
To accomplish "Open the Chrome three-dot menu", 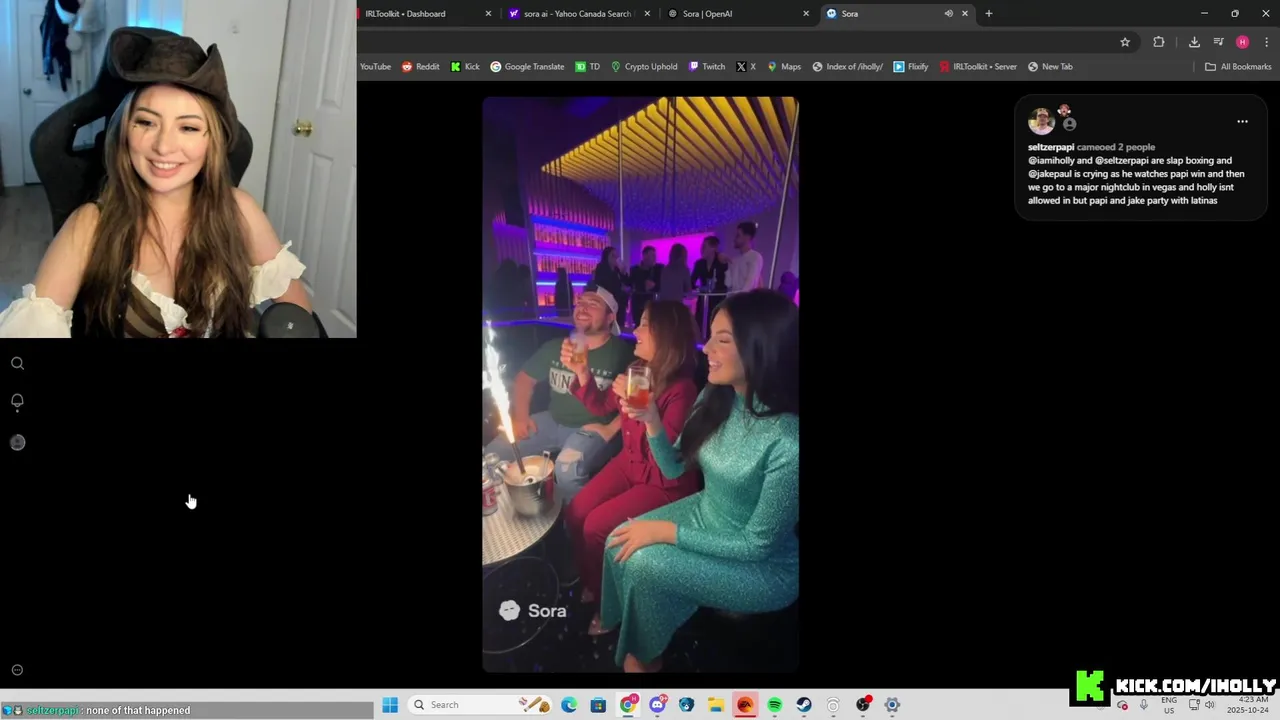I will click(x=1267, y=42).
